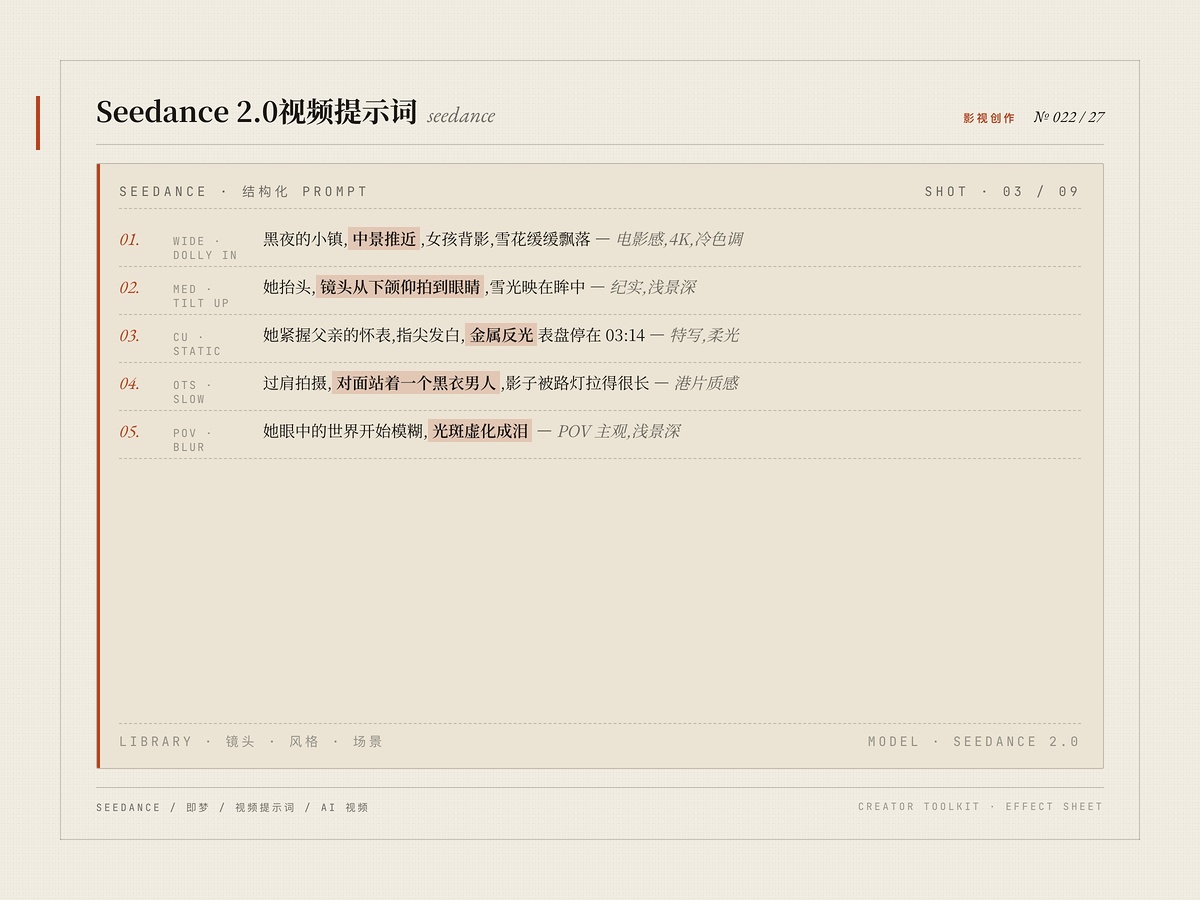This screenshot has height=900, width=1200.
Task: Click the 'POV · BLUR' label
Action: 192,440
